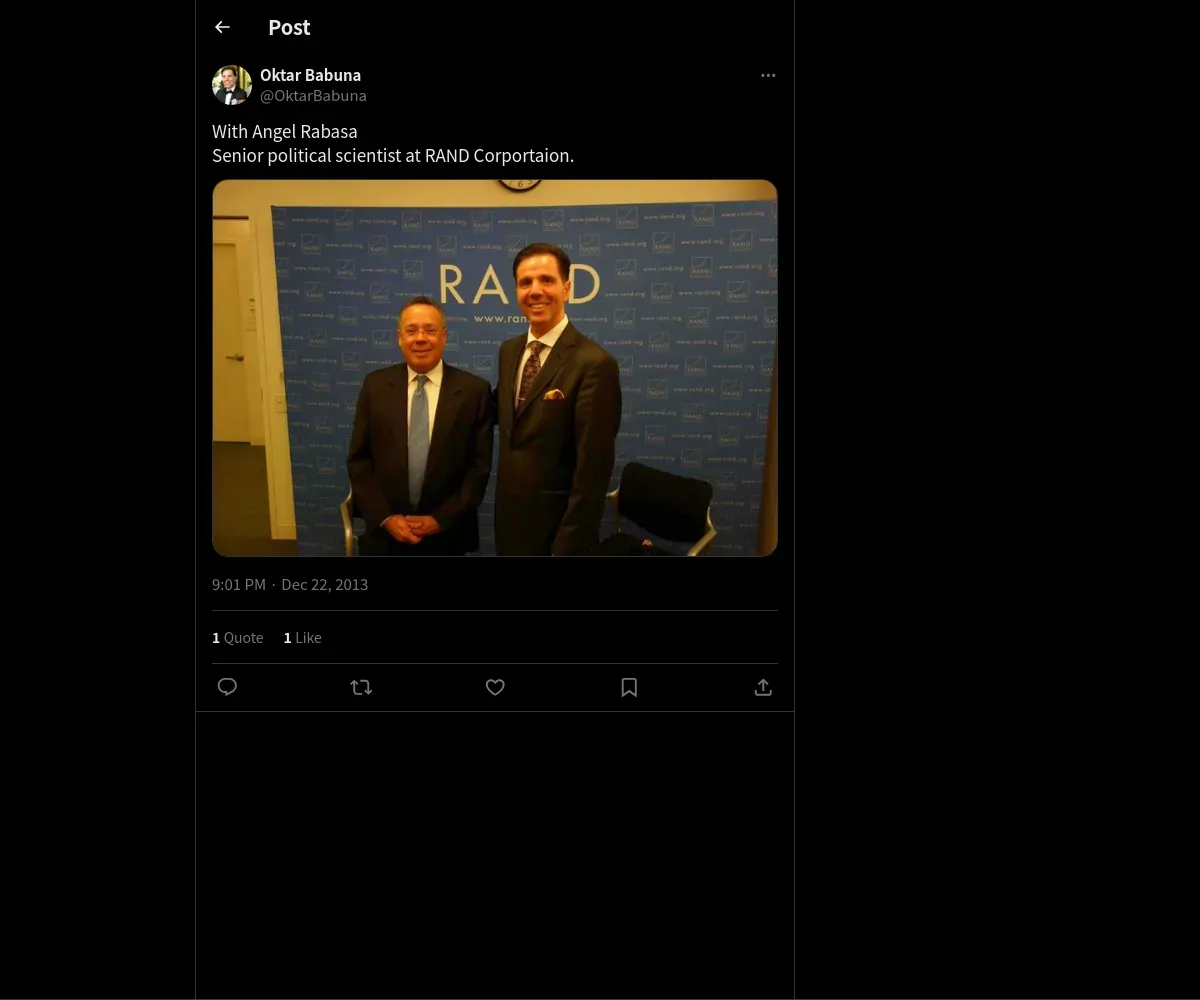
Task: View the 1 Quote list
Action: coord(238,638)
